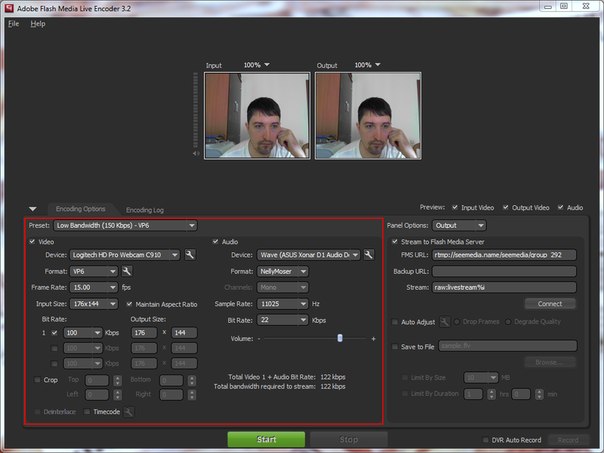Image resolution: width=604 pixels, height=453 pixels.
Task: Open audio device settings wrench
Action: coord(369,255)
